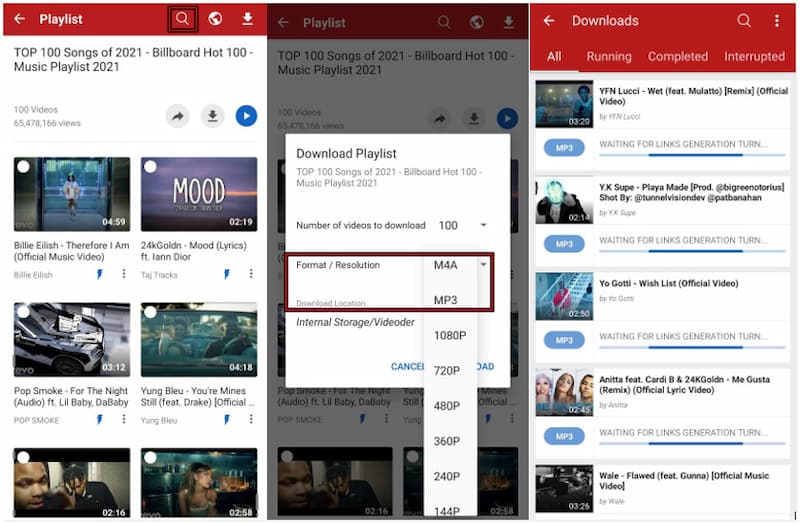Image resolution: width=800 pixels, height=524 pixels.
Task: Click Internal Storage/Videoder download location
Action: tap(355, 322)
